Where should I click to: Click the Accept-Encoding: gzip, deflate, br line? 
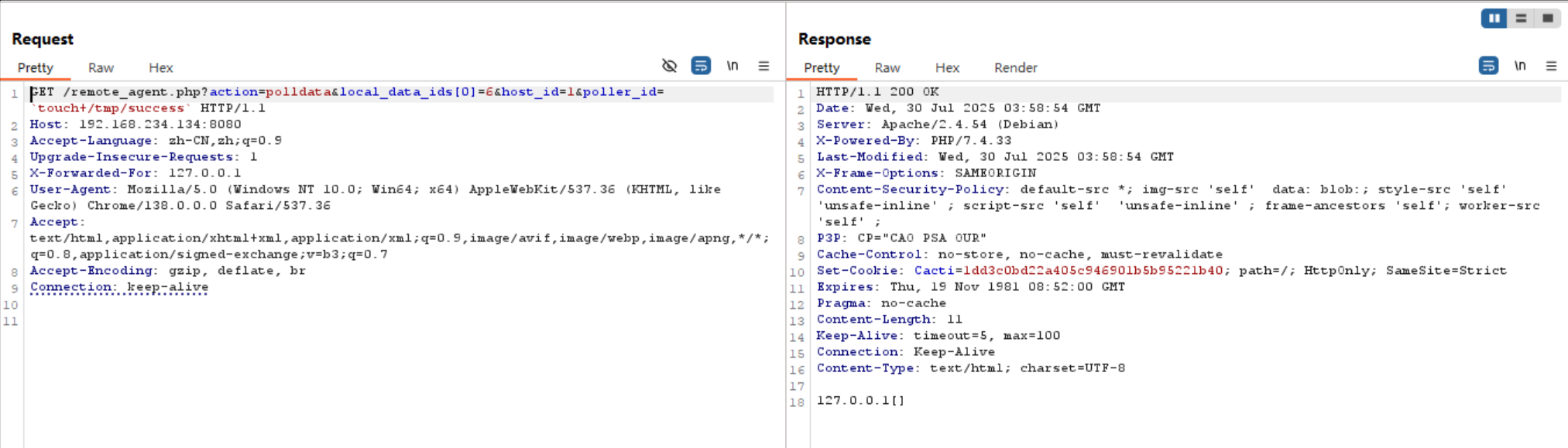(x=168, y=271)
